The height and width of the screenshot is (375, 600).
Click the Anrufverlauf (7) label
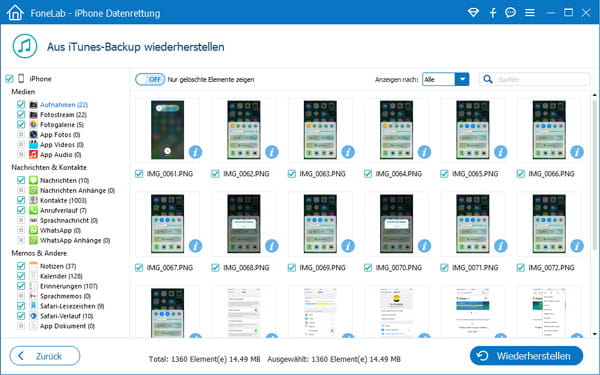63,210
